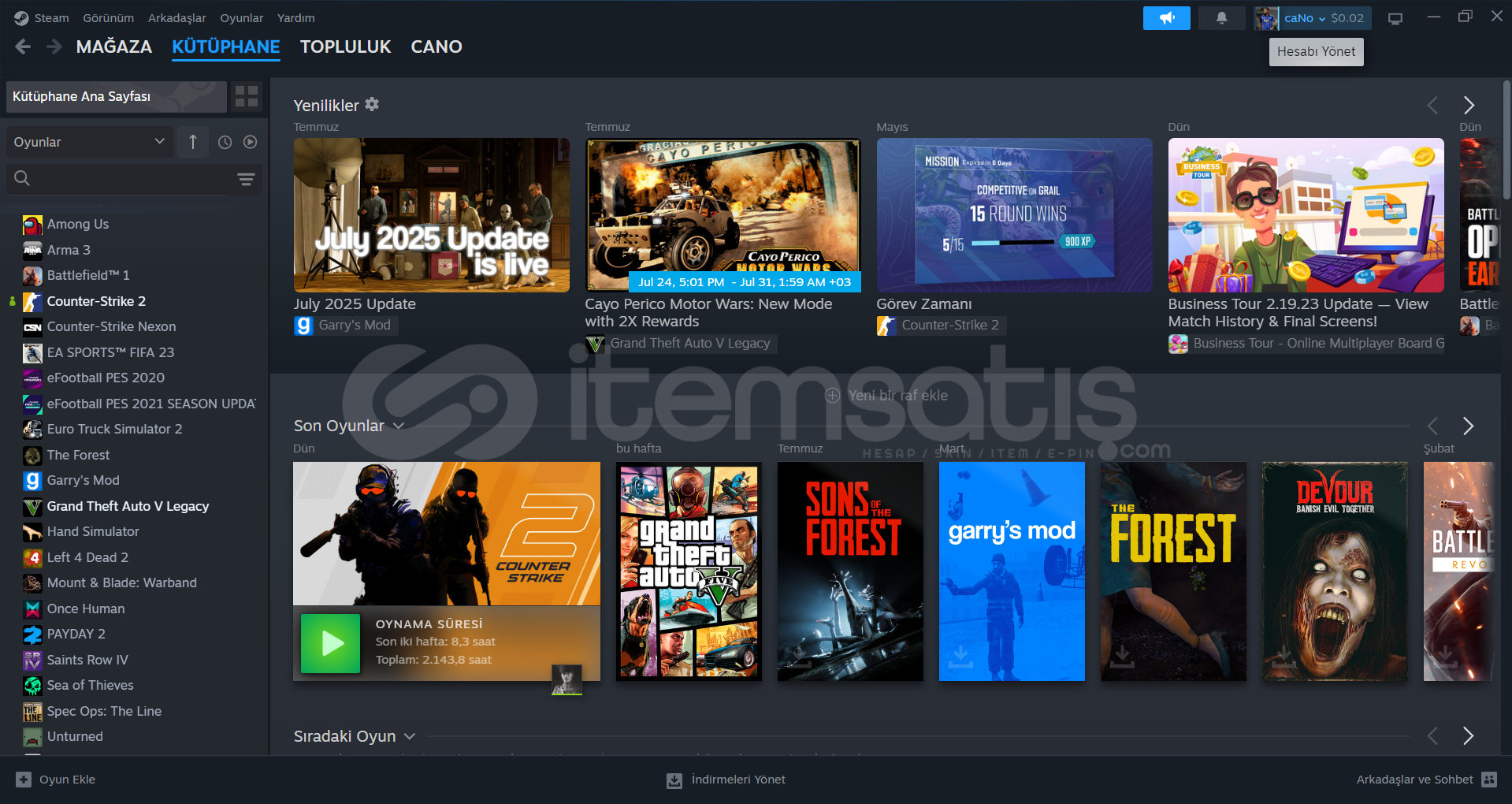
Task: Click Arkadaşlar ve Sohbet button
Action: pyautogui.click(x=1415, y=780)
